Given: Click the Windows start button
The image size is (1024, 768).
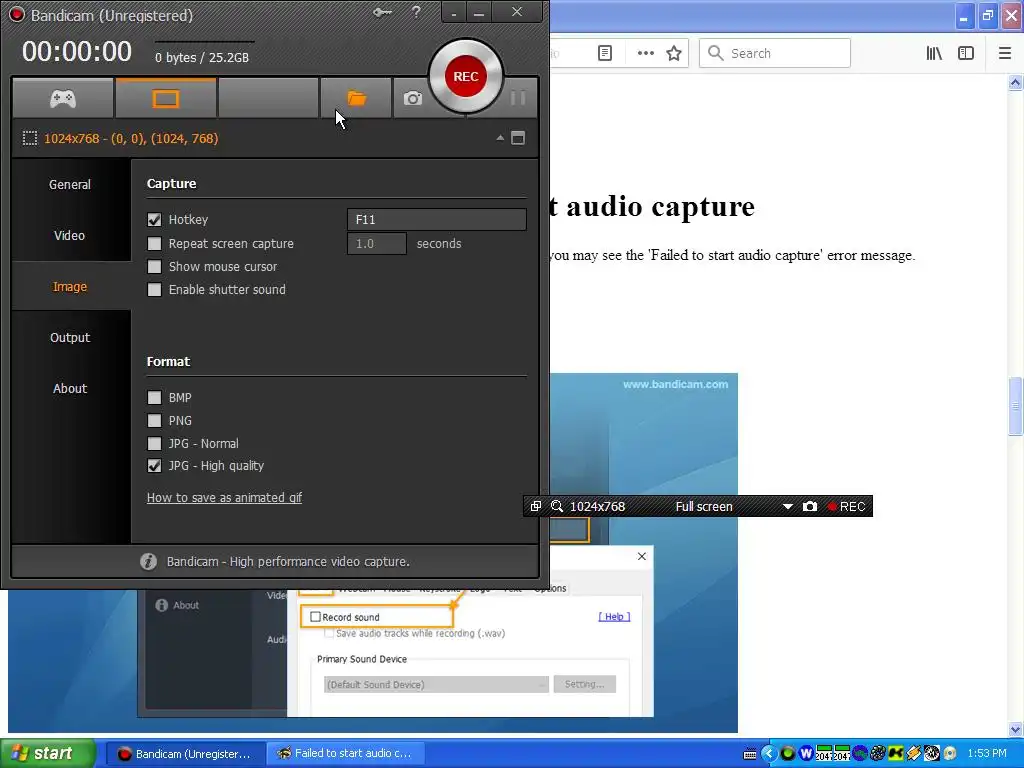Looking at the screenshot, I should [x=48, y=754].
